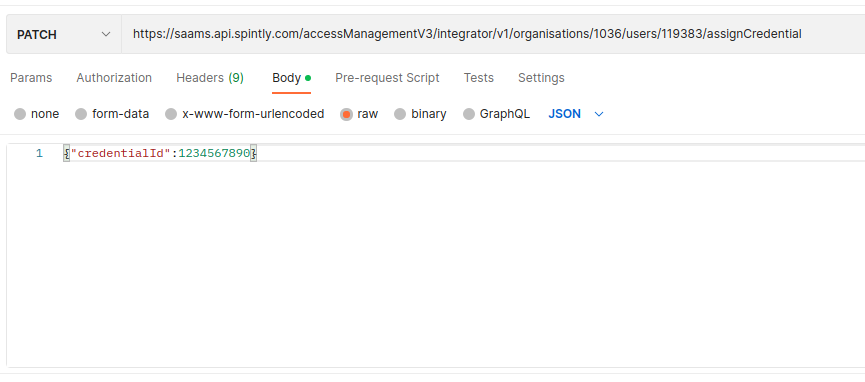Click the chevron beside PATCH
The image size is (865, 382).
106,35
